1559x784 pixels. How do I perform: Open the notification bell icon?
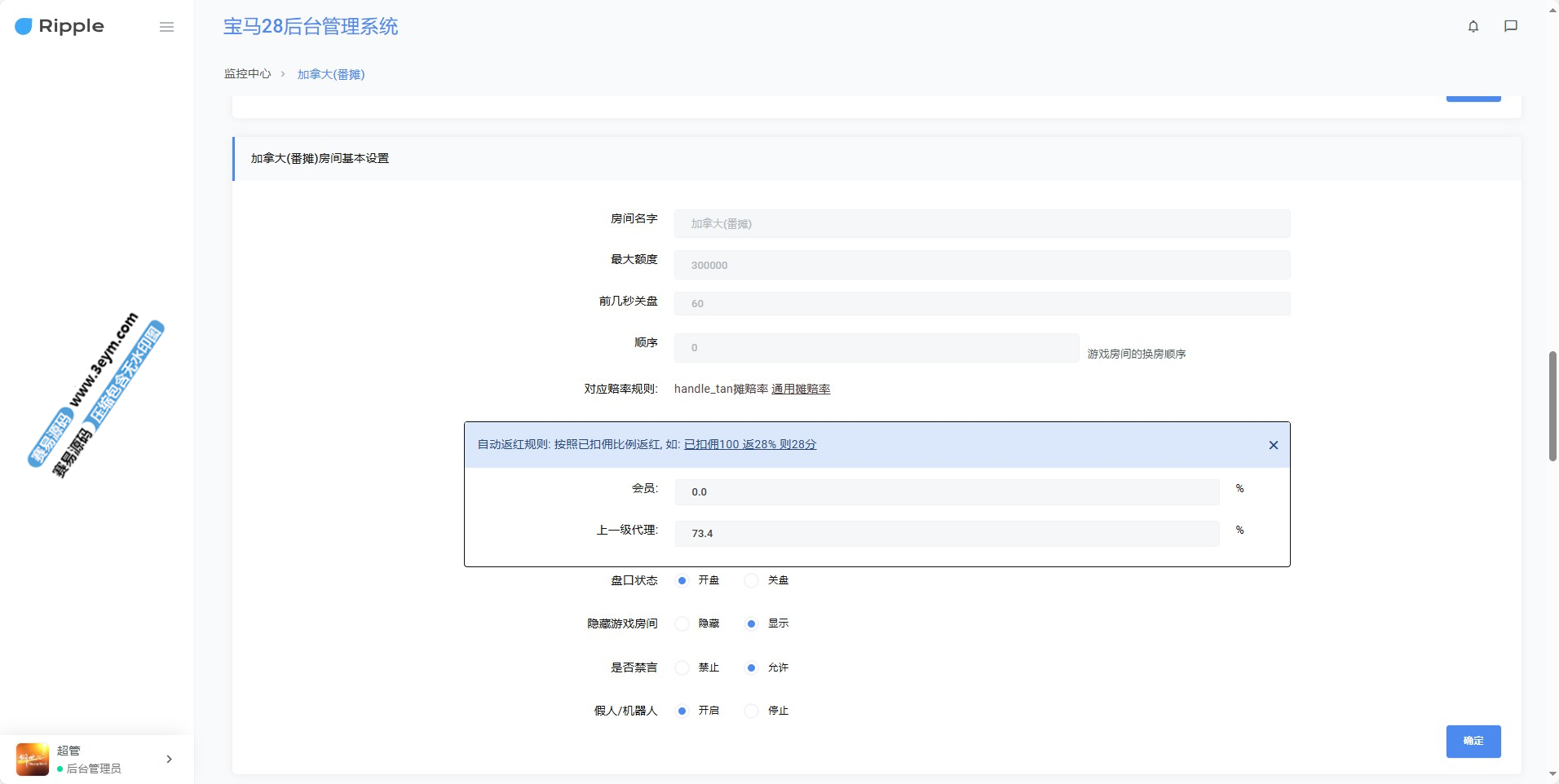(x=1473, y=26)
